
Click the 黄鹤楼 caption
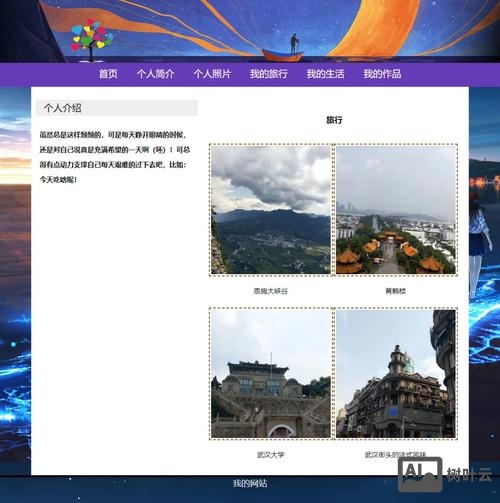point(396,291)
